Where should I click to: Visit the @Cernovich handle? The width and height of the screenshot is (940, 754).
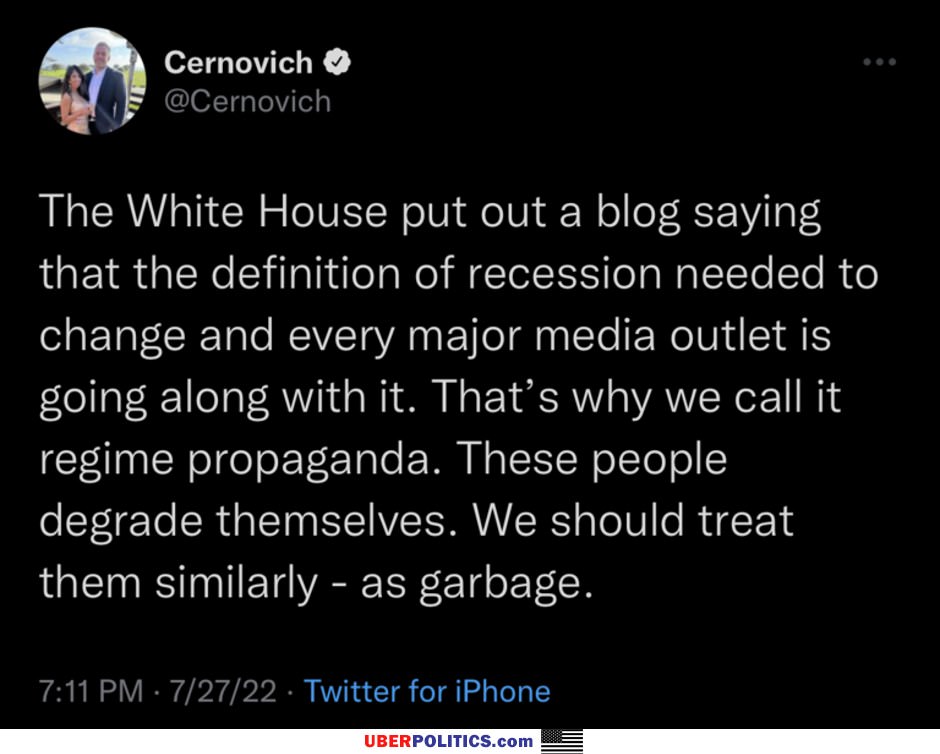click(248, 101)
